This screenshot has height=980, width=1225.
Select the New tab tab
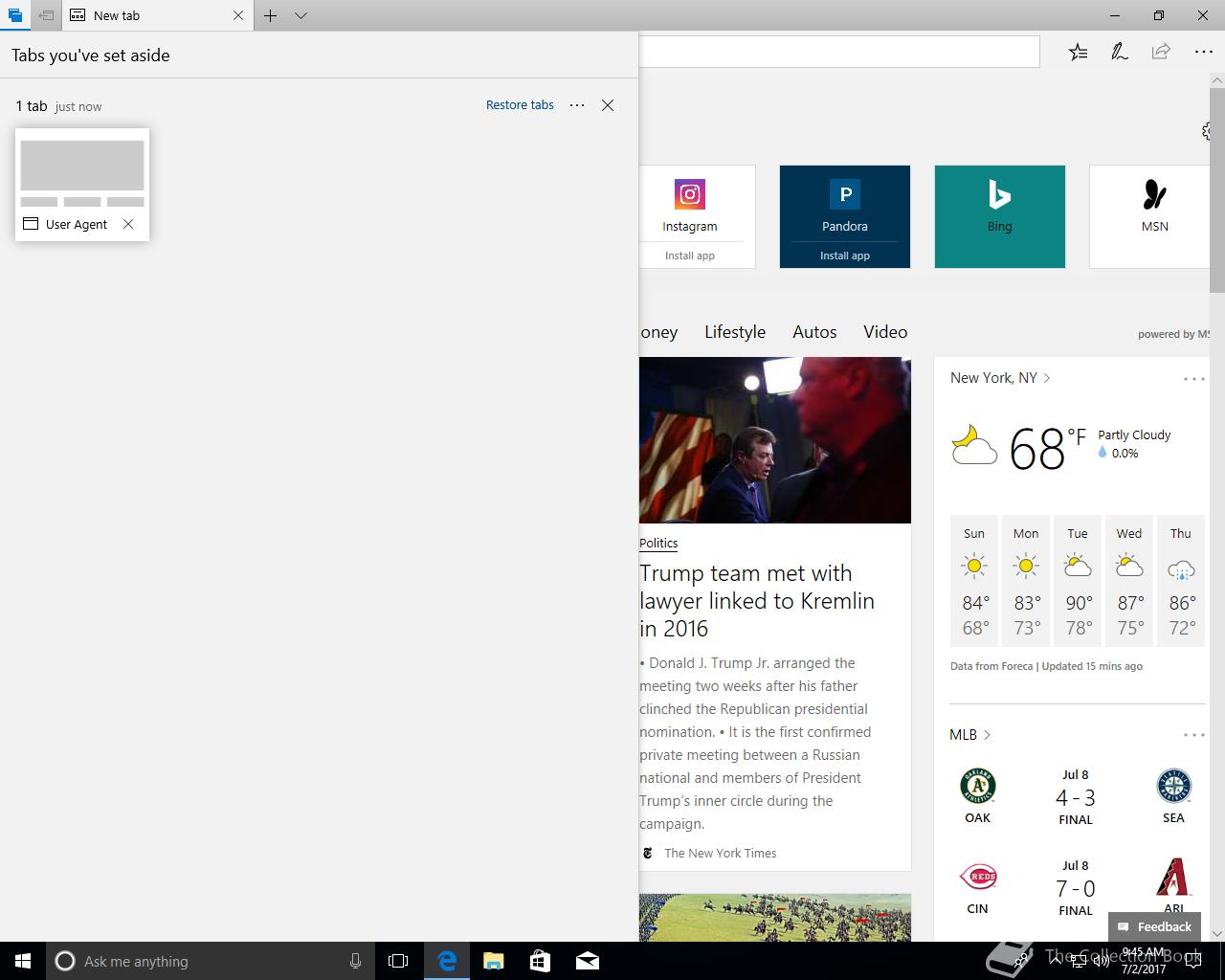tap(158, 15)
